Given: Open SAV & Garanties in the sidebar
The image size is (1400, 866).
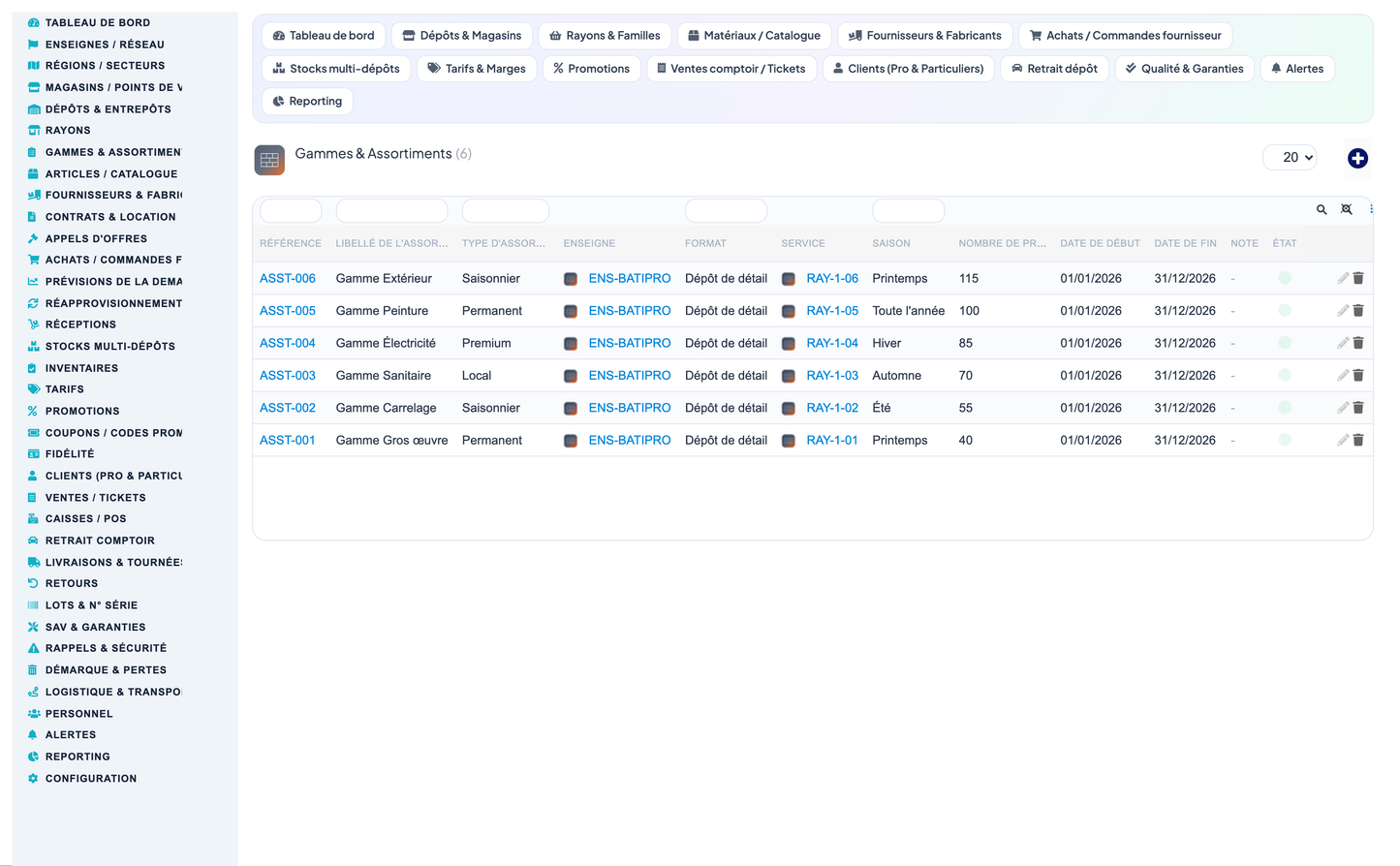Looking at the screenshot, I should pyautogui.click(x=95, y=628).
